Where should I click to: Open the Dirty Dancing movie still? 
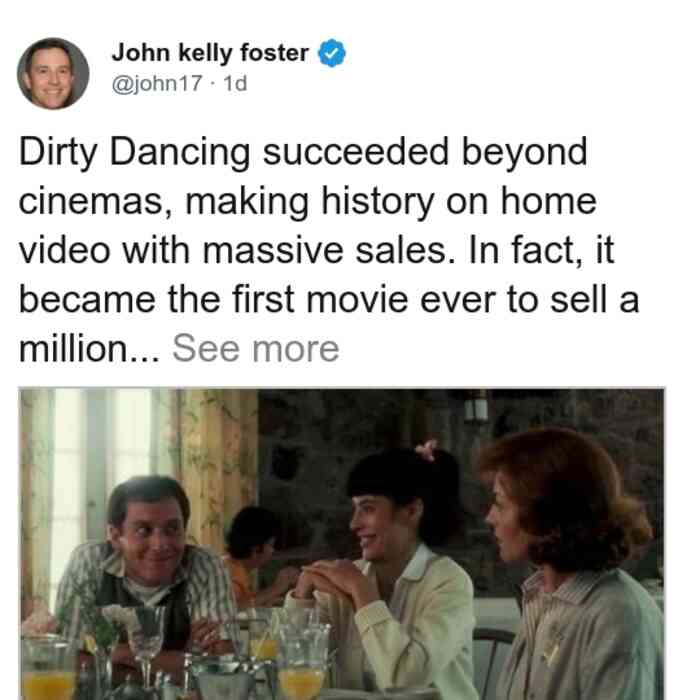(x=342, y=544)
